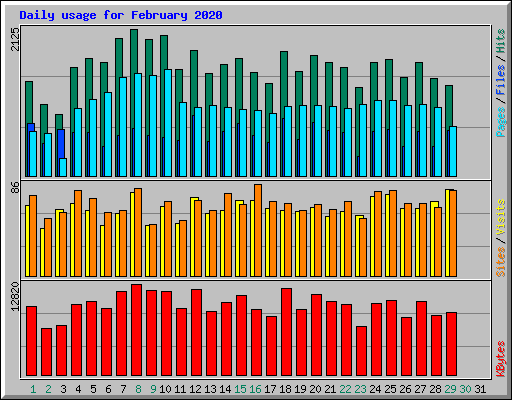Click day 20 on the x-axis

tap(315, 389)
